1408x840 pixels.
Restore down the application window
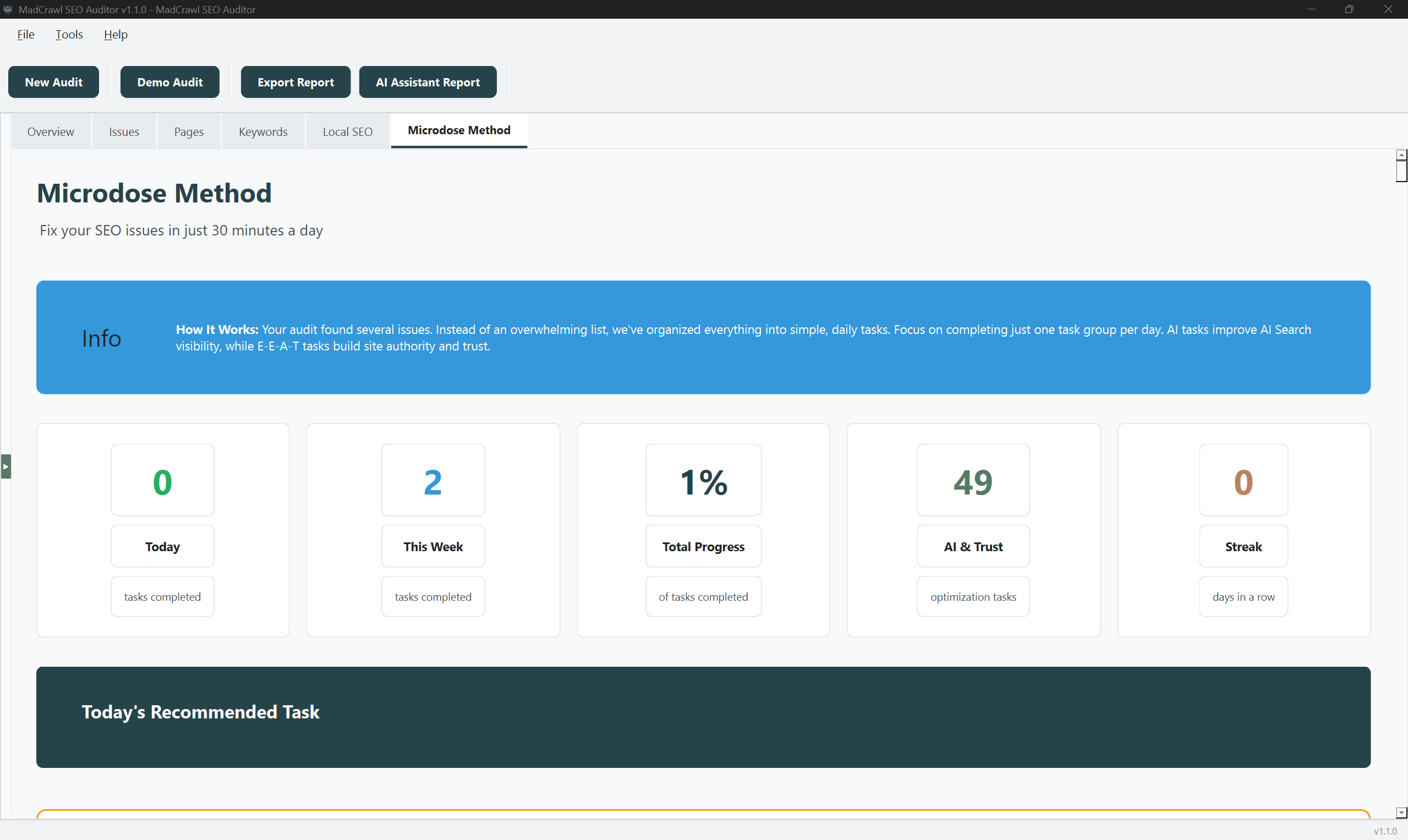[1349, 9]
